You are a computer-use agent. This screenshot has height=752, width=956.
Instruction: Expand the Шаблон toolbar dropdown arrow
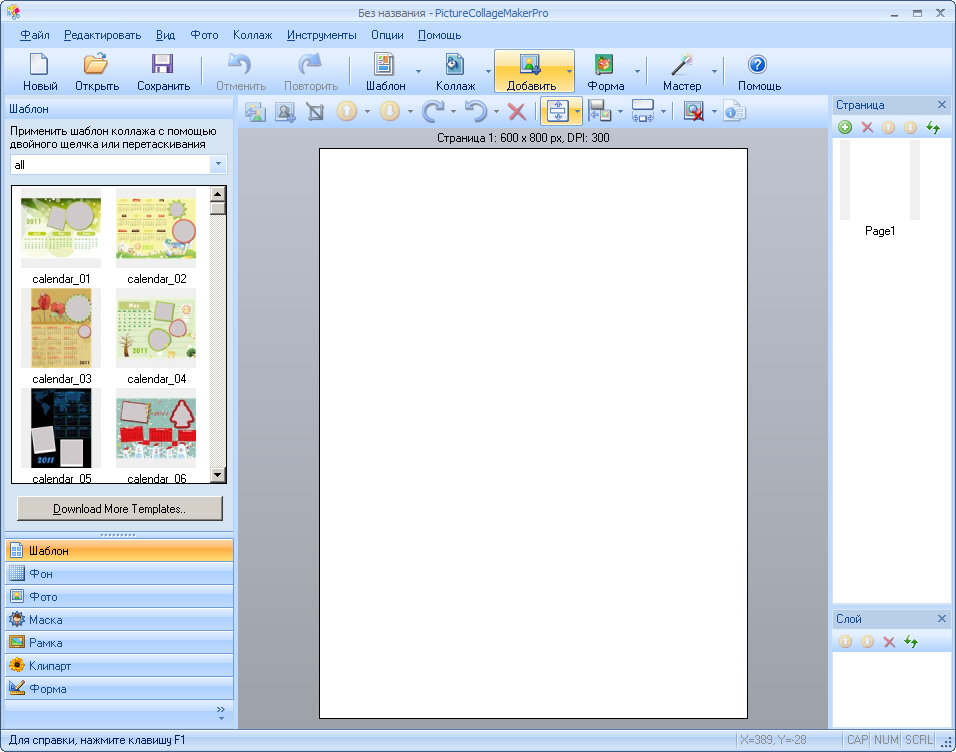point(418,71)
